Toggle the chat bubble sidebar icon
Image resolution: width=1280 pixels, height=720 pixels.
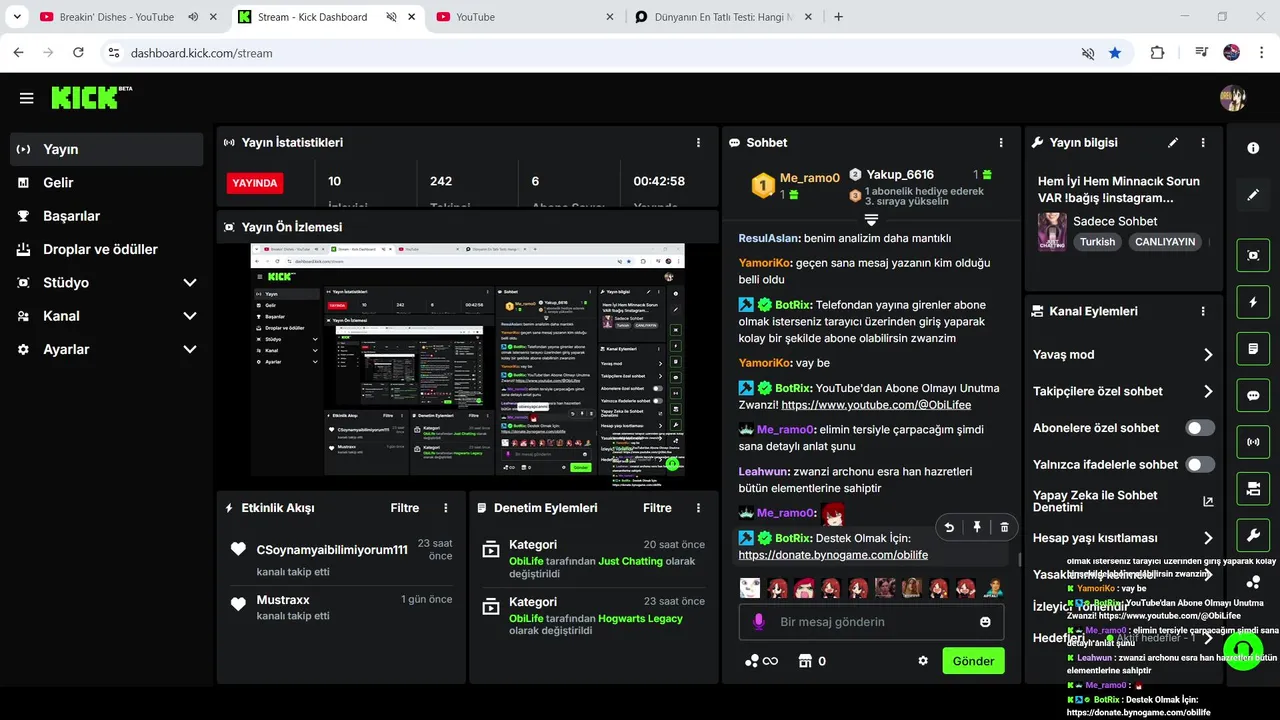click(1253, 395)
